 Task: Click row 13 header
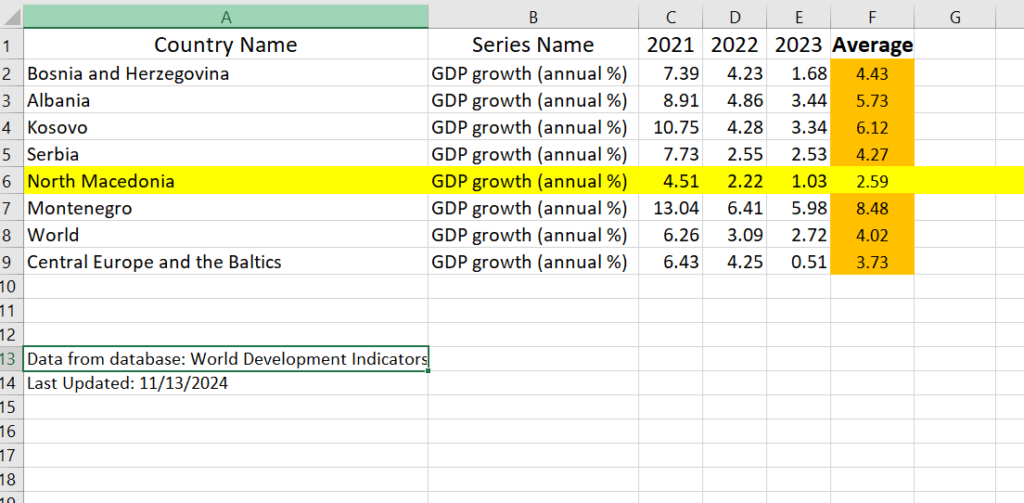pyautogui.click(x=10, y=359)
